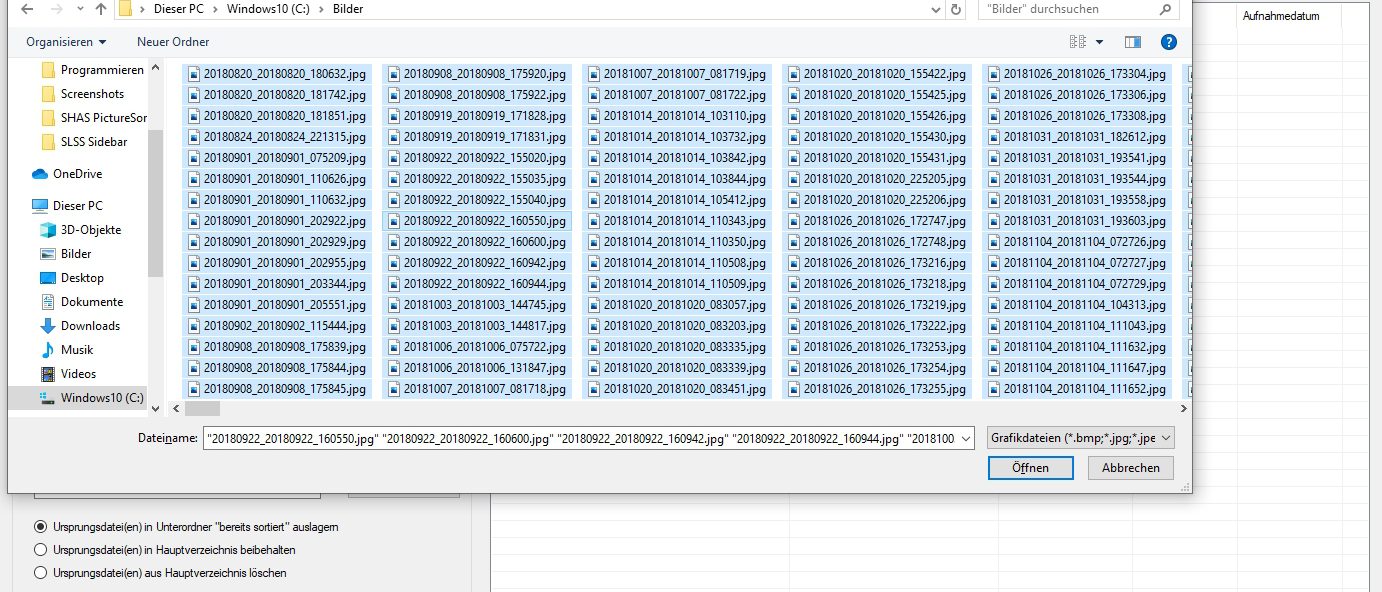Open the Grafikdateien file type dropdown

pyautogui.click(x=1080, y=438)
